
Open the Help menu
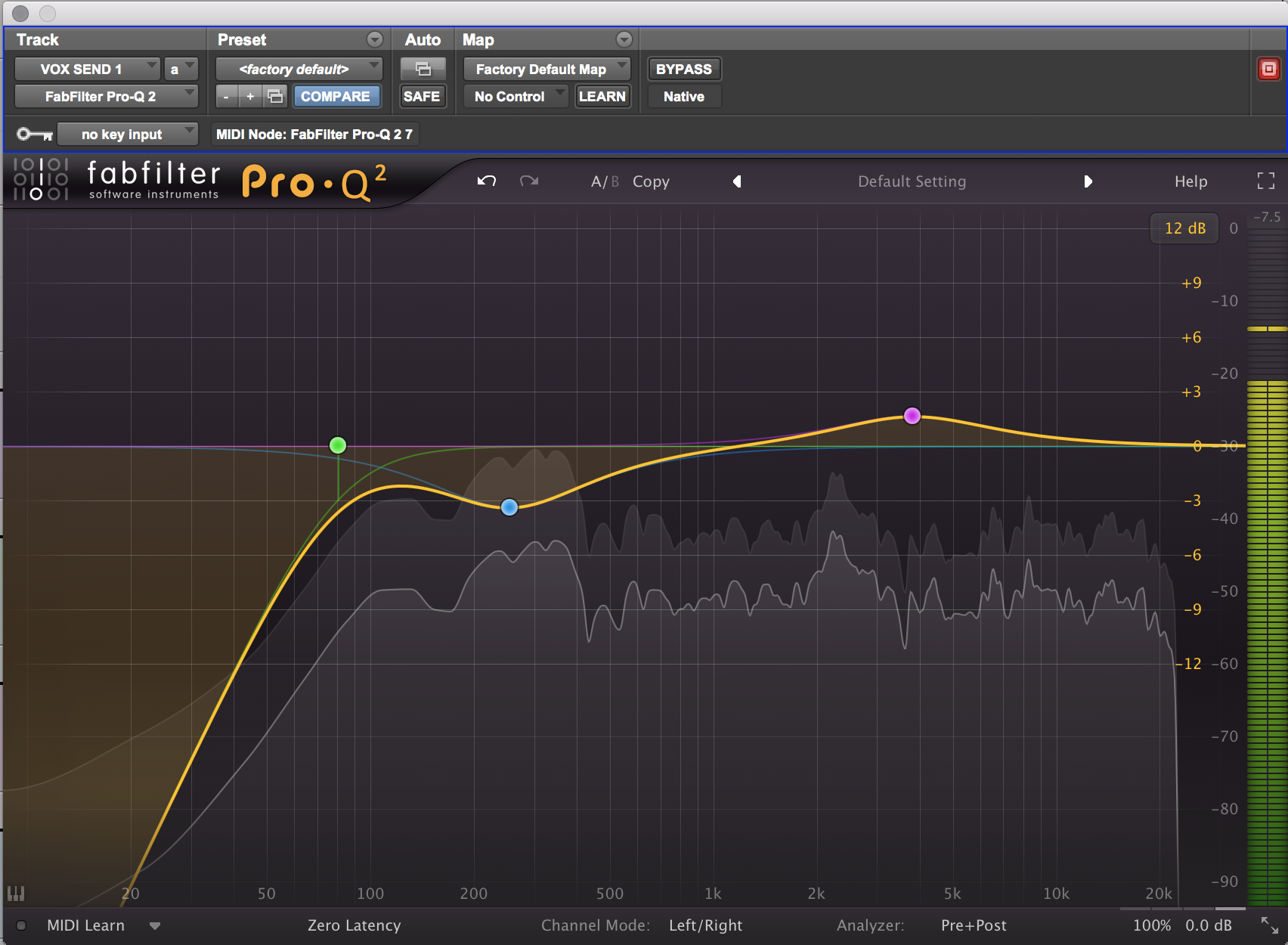point(1190,181)
